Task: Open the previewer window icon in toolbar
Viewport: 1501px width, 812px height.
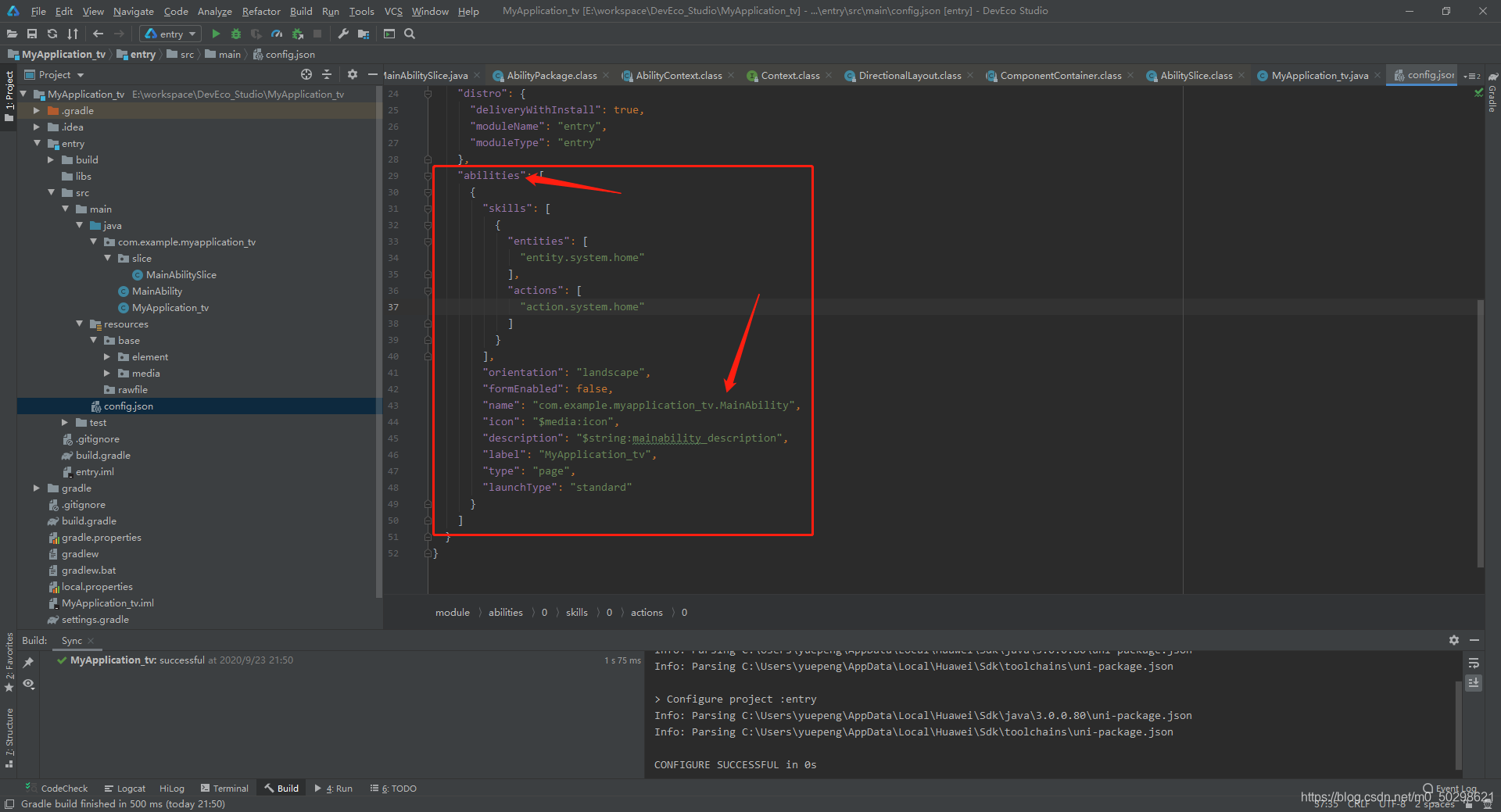Action: (389, 34)
